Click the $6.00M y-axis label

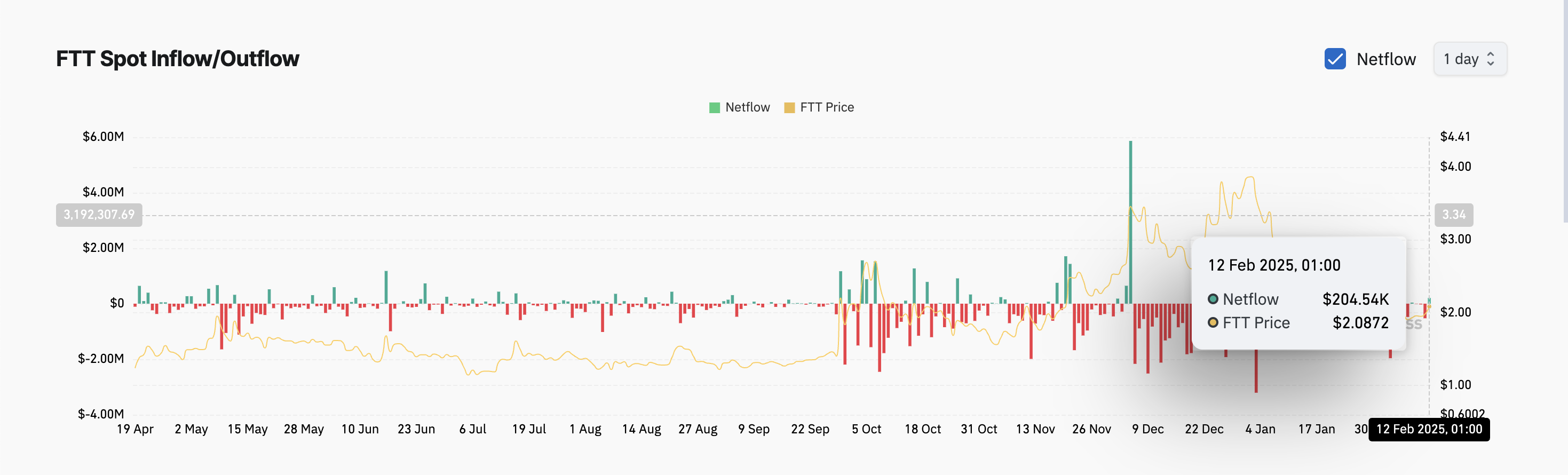[x=103, y=137]
